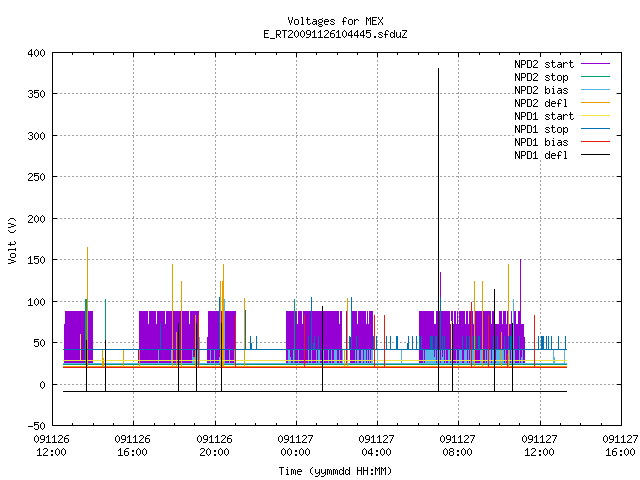Click the y-axis tick value 150
The height and width of the screenshot is (480, 640).
coord(36,260)
